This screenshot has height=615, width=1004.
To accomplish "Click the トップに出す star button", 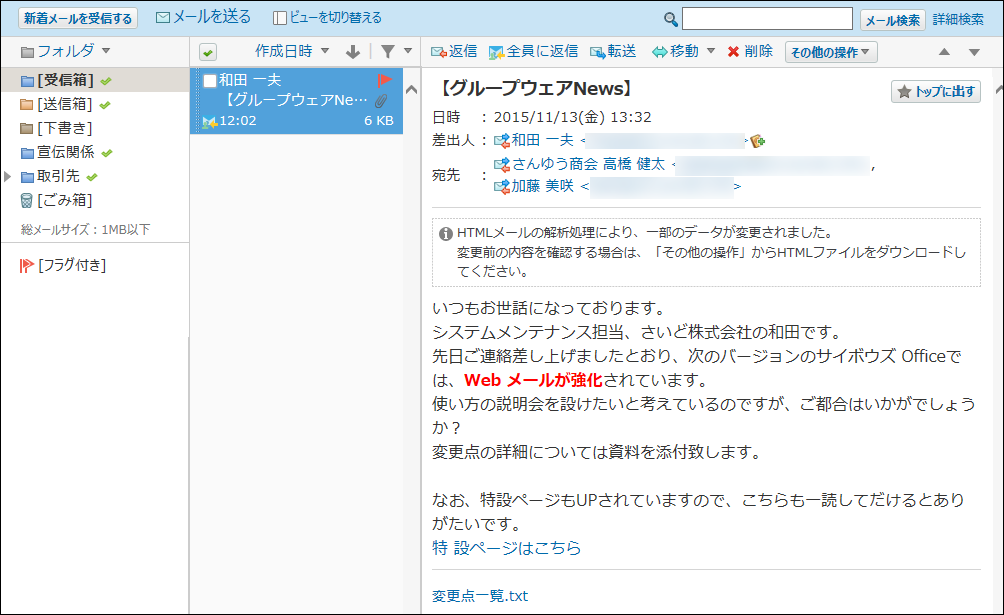I will [935, 92].
